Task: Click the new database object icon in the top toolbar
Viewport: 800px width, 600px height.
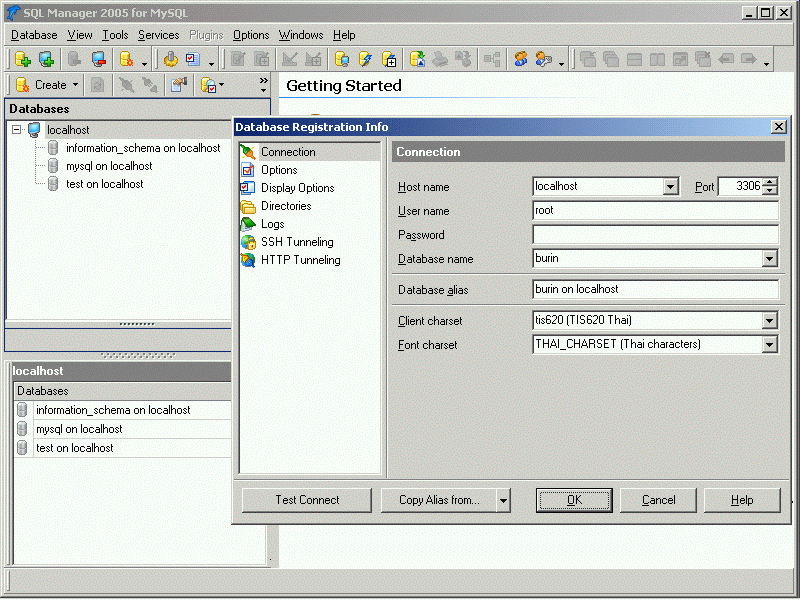Action: [127, 59]
